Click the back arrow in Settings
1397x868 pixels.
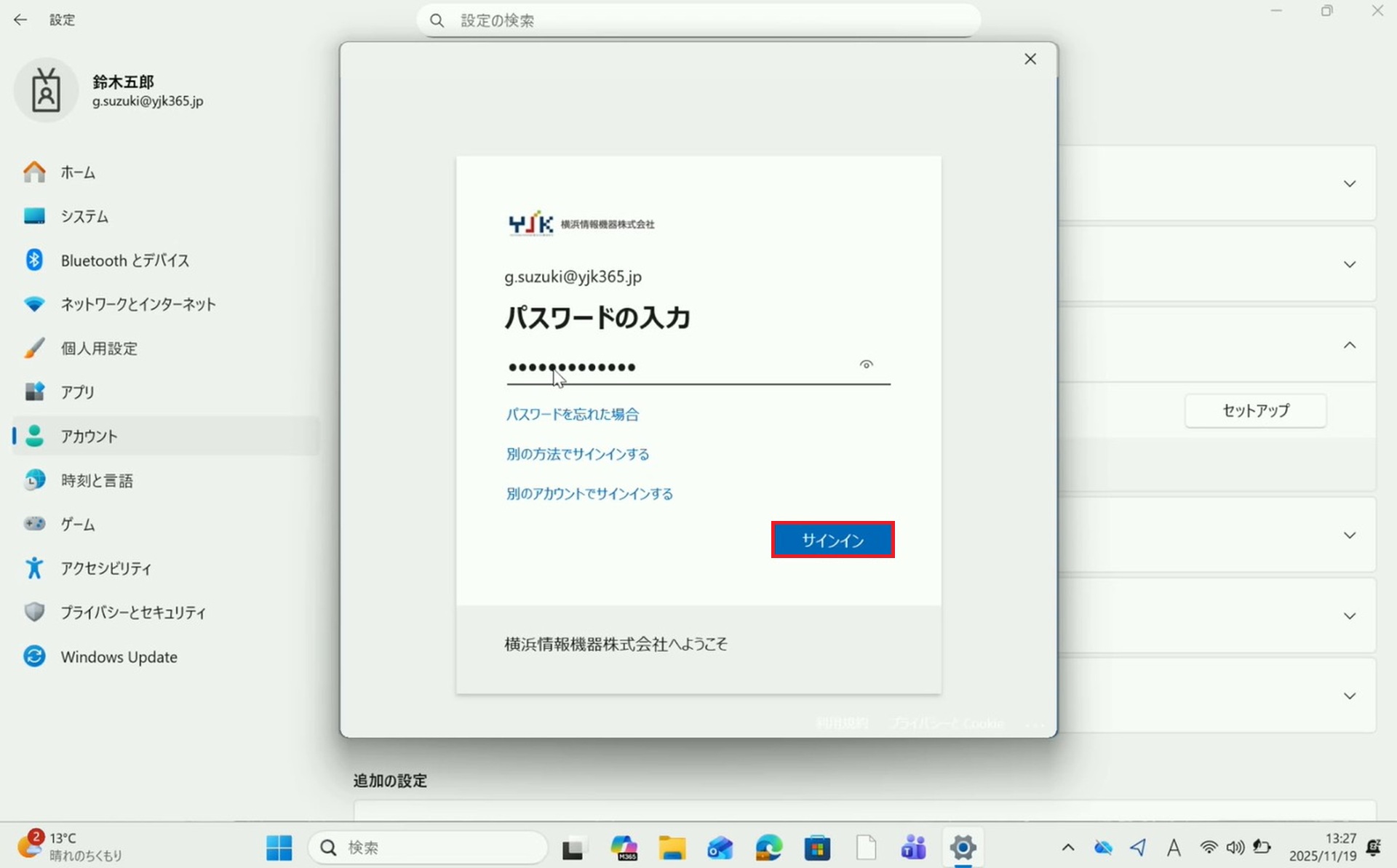pyautogui.click(x=20, y=20)
